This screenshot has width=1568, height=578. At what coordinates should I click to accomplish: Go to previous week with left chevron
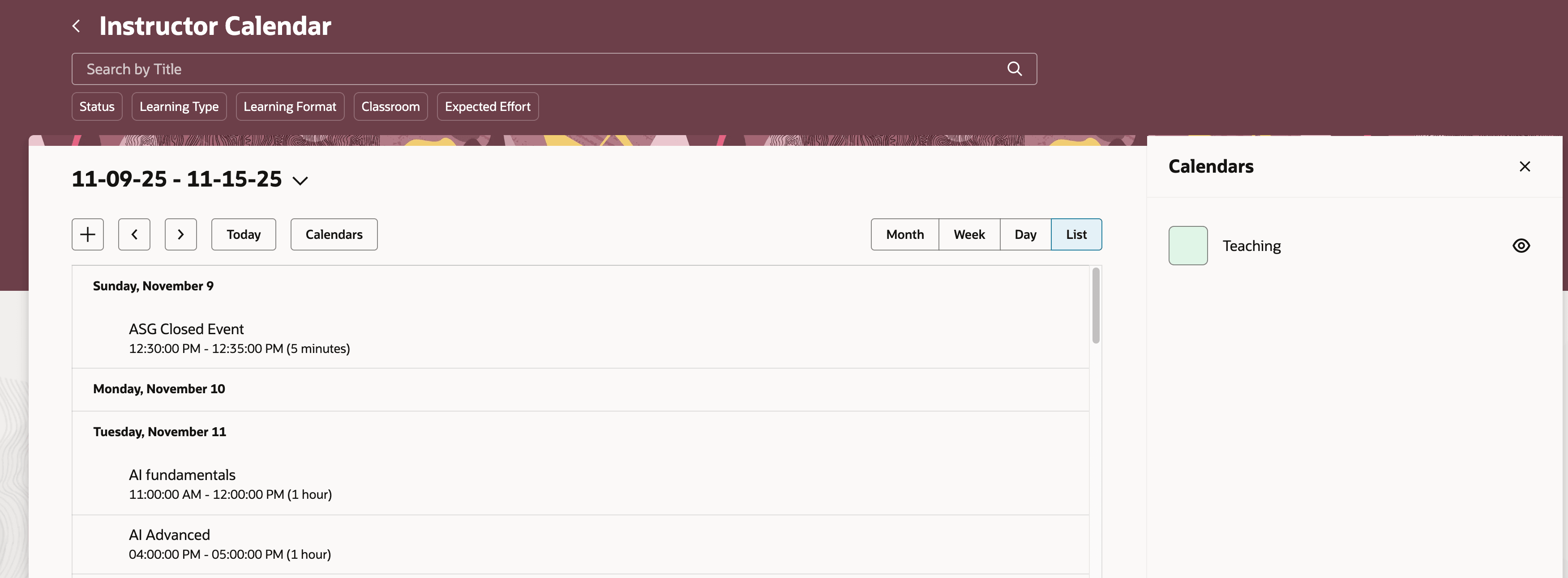(x=134, y=234)
